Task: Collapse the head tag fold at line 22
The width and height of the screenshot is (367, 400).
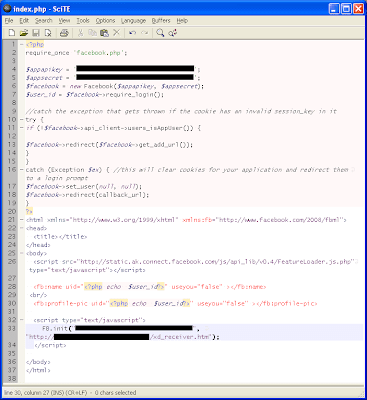Action: [x=21, y=228]
